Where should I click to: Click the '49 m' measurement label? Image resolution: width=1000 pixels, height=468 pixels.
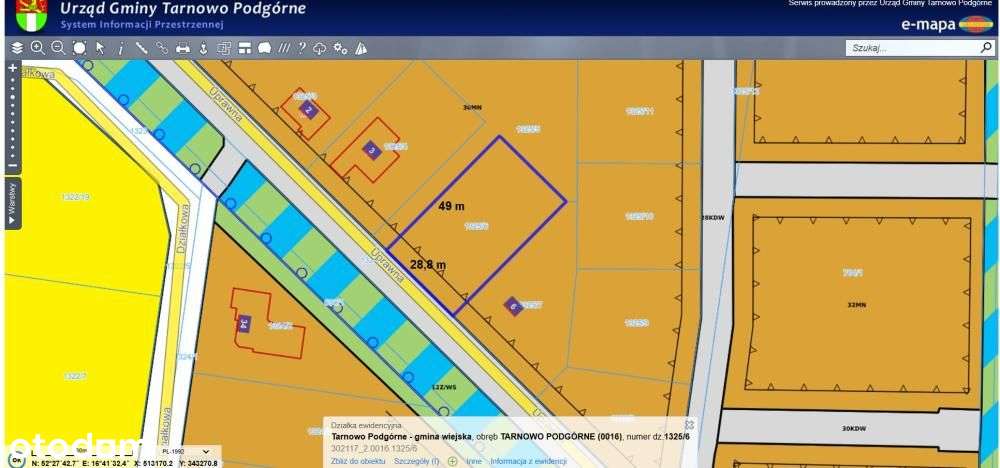[452, 207]
